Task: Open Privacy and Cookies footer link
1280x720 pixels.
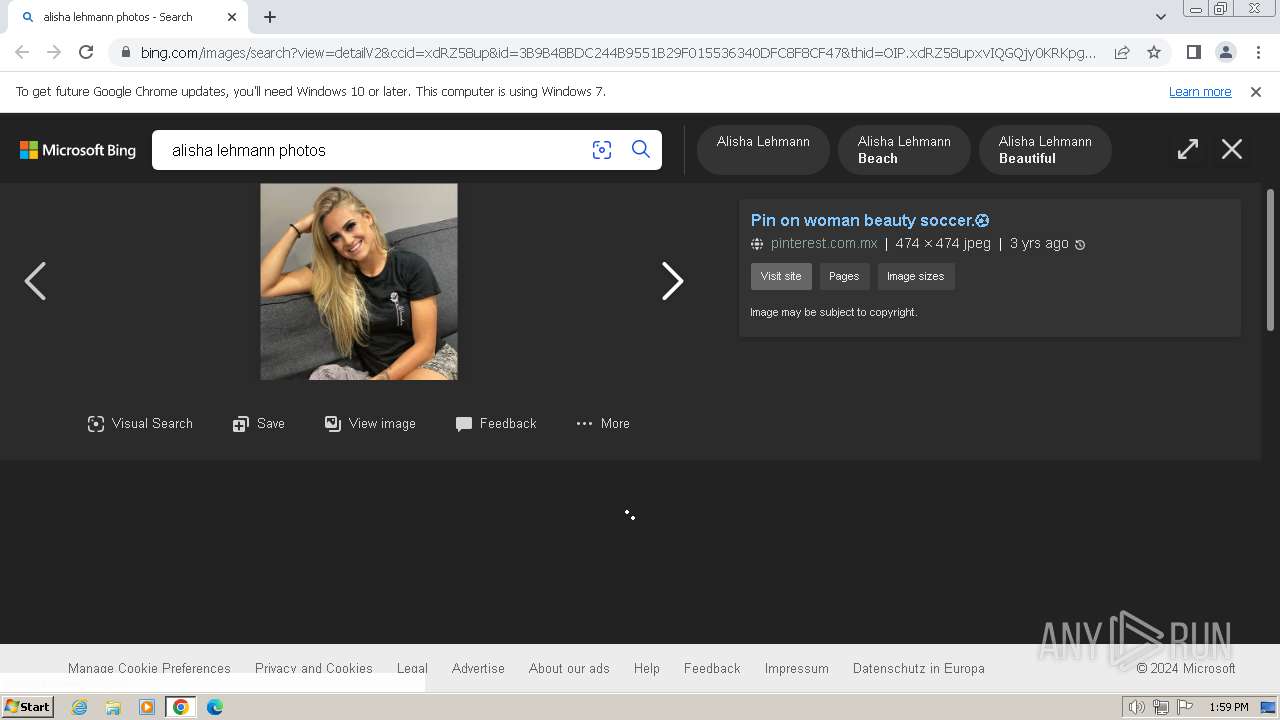Action: (x=314, y=668)
